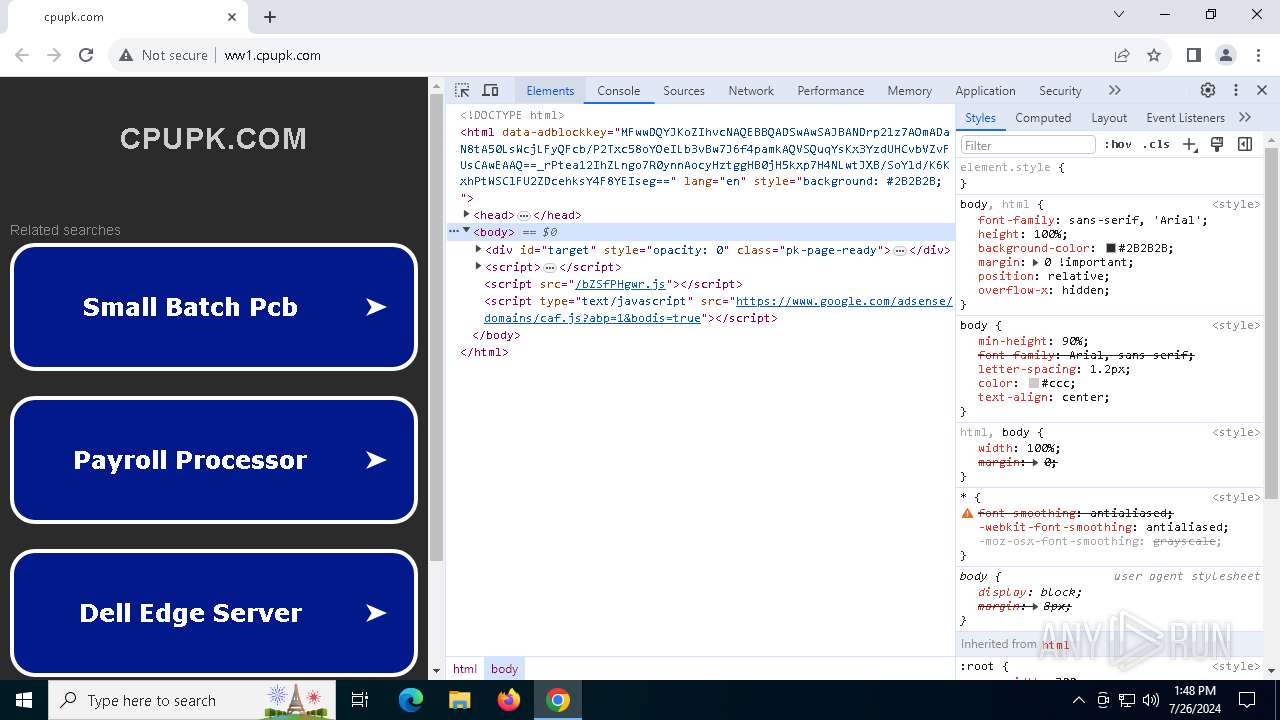The height and width of the screenshot is (720, 1280).
Task: Click the Dell Edge Server search button
Action: [213, 613]
